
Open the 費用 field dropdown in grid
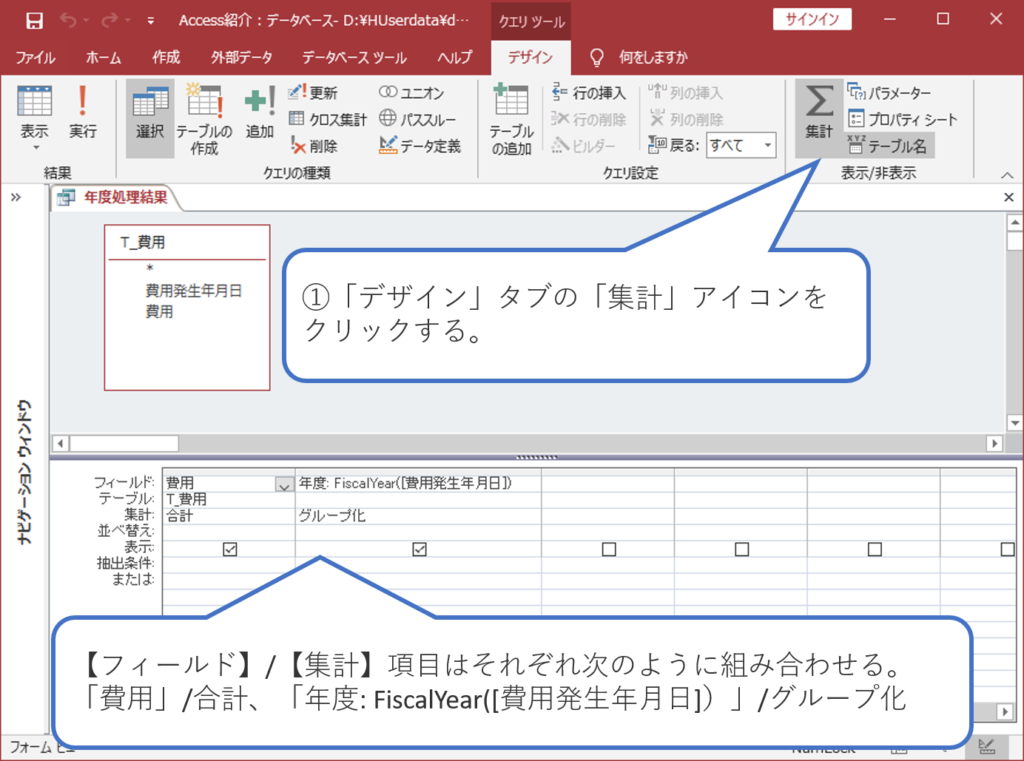click(283, 484)
